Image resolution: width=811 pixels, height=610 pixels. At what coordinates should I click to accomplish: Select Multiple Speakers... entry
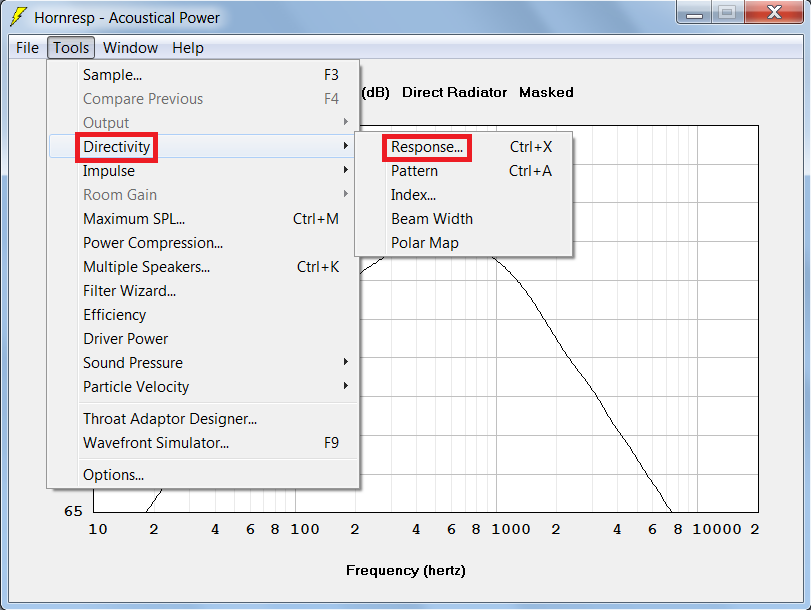pyautogui.click(x=204, y=267)
